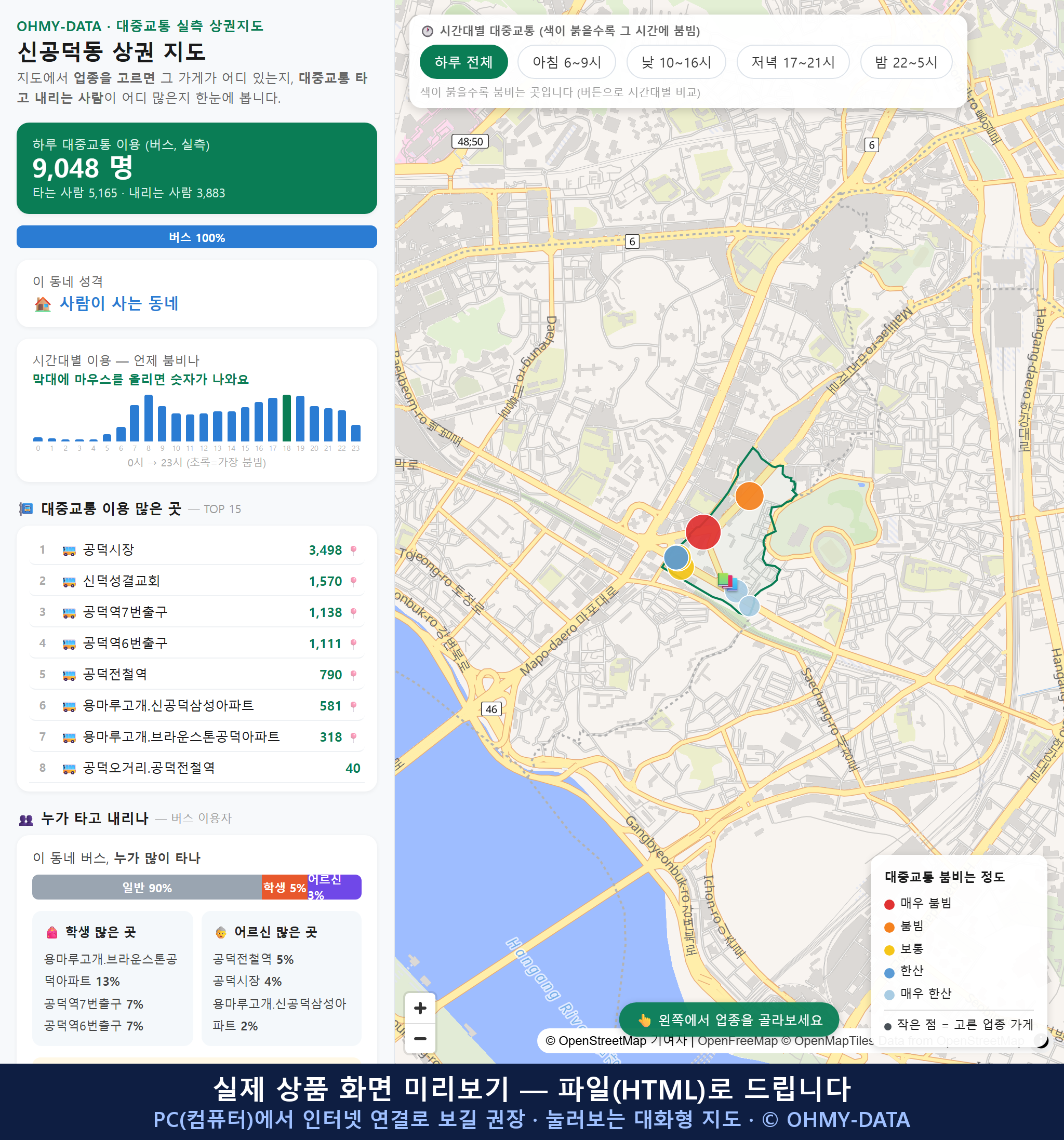Click the house icon beside 사람이 사는 동네
The width and height of the screenshot is (1064, 1140).
(43, 304)
